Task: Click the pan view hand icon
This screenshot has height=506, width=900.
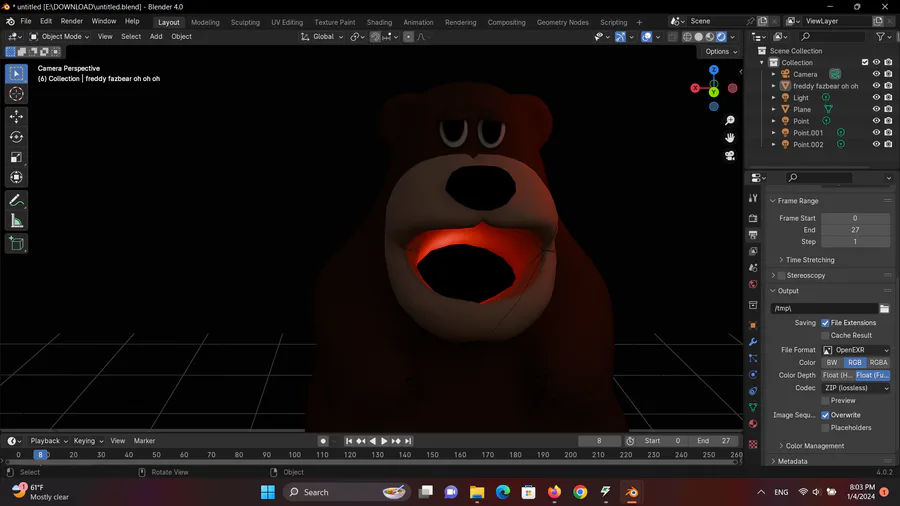Action: click(x=730, y=138)
